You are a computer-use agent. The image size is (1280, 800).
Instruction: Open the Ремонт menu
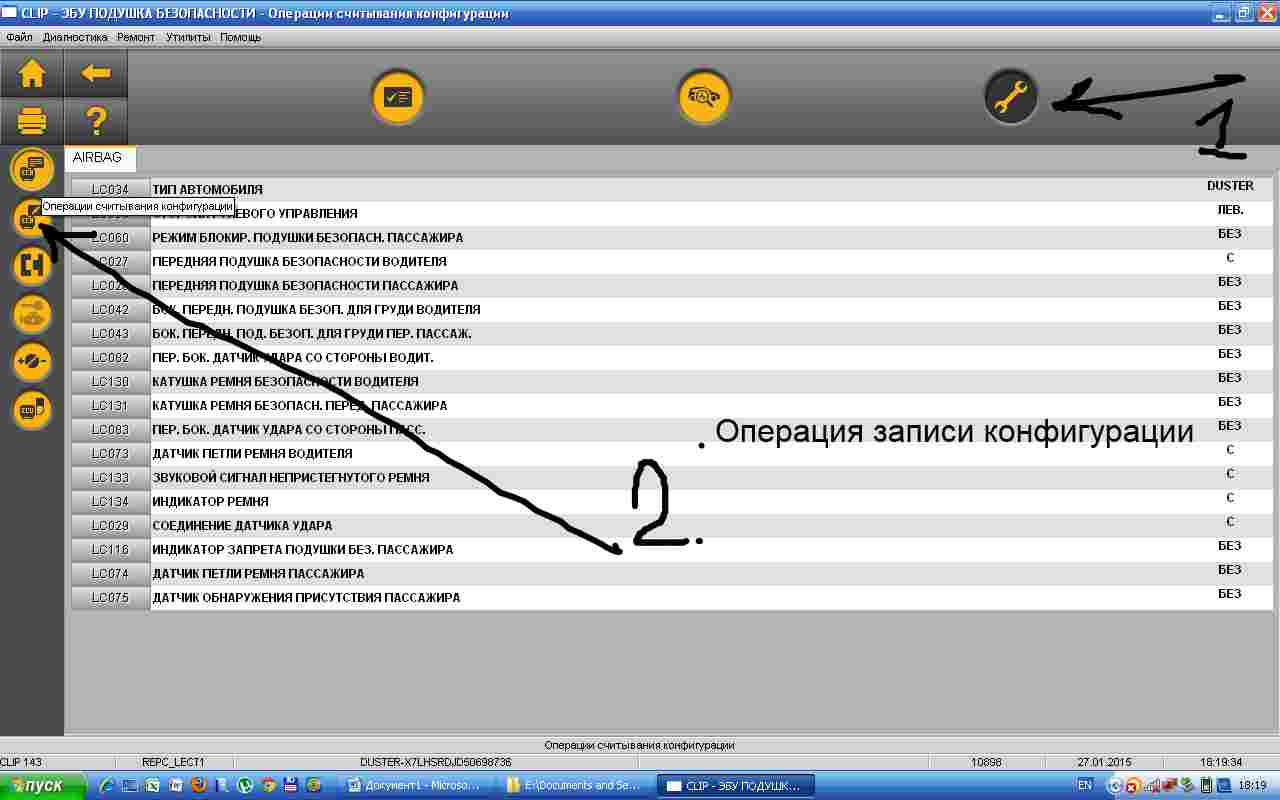pyautogui.click(x=136, y=37)
